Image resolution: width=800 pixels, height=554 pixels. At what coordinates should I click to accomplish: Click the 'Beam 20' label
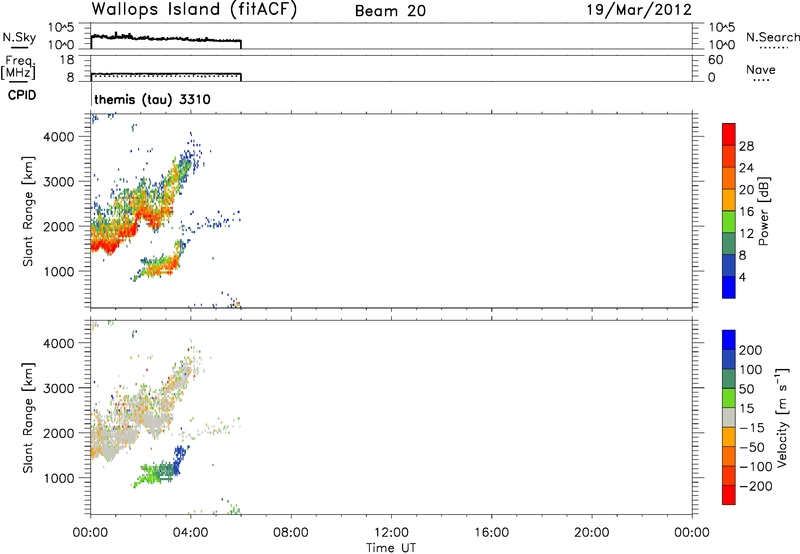(x=390, y=11)
